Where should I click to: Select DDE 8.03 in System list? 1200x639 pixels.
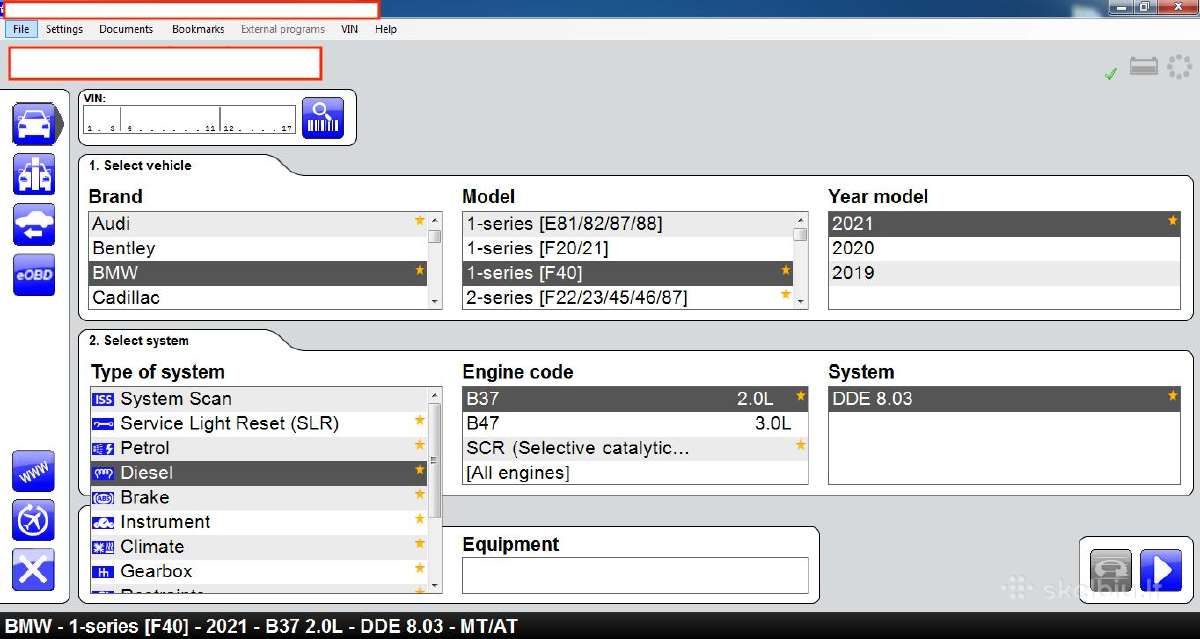coord(1004,399)
